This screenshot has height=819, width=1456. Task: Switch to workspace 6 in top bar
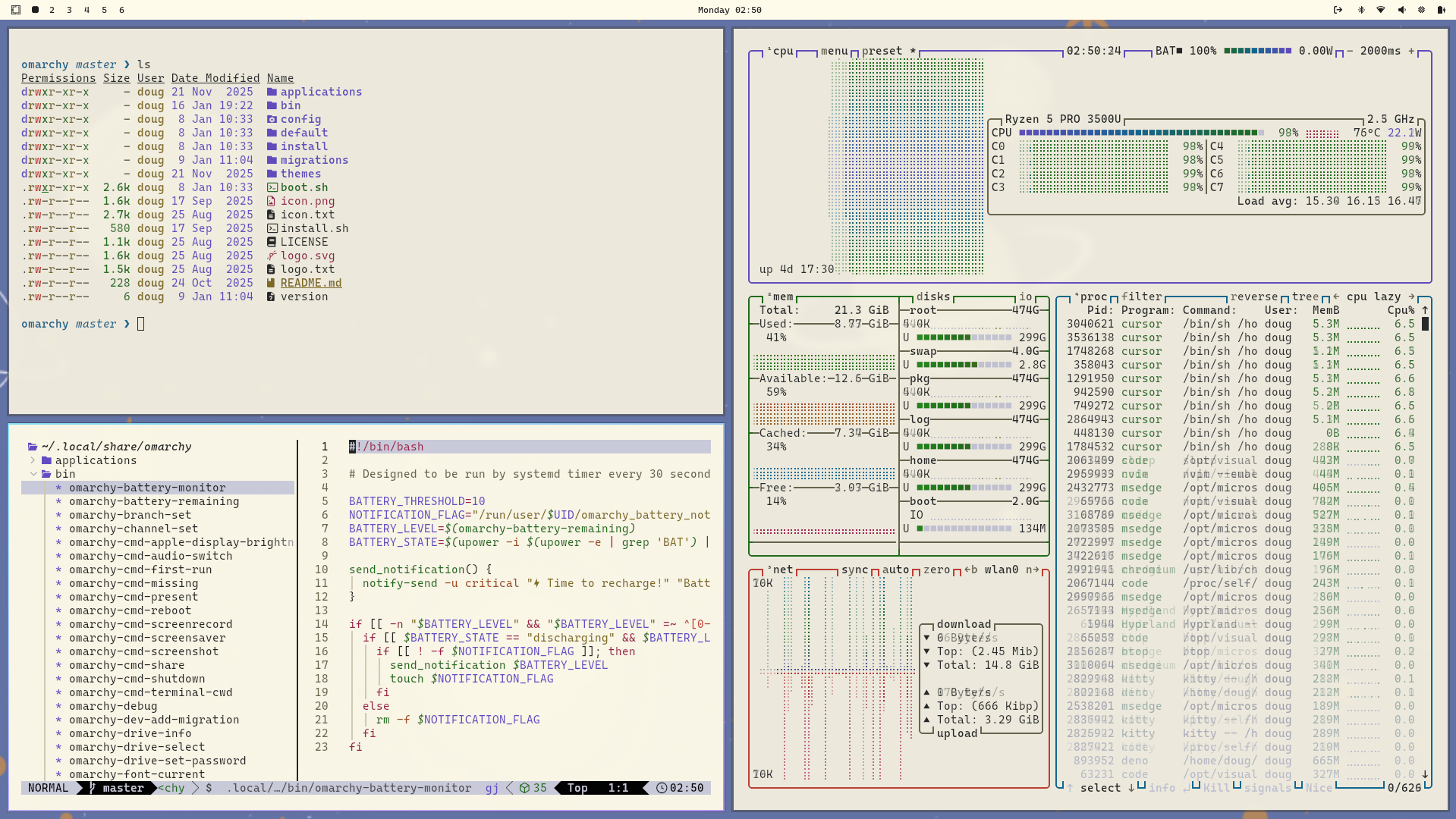(x=121, y=10)
